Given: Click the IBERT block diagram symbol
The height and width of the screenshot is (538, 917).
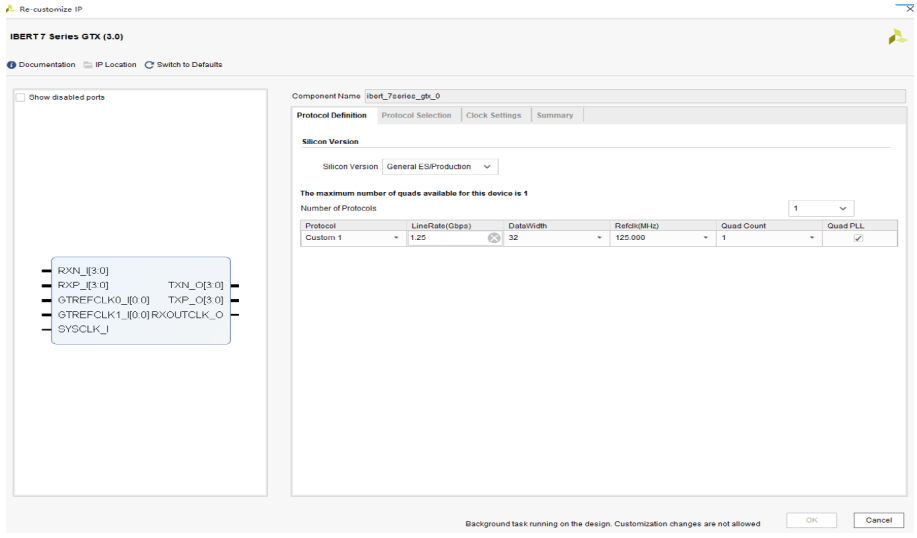Looking at the screenshot, I should [x=140, y=301].
